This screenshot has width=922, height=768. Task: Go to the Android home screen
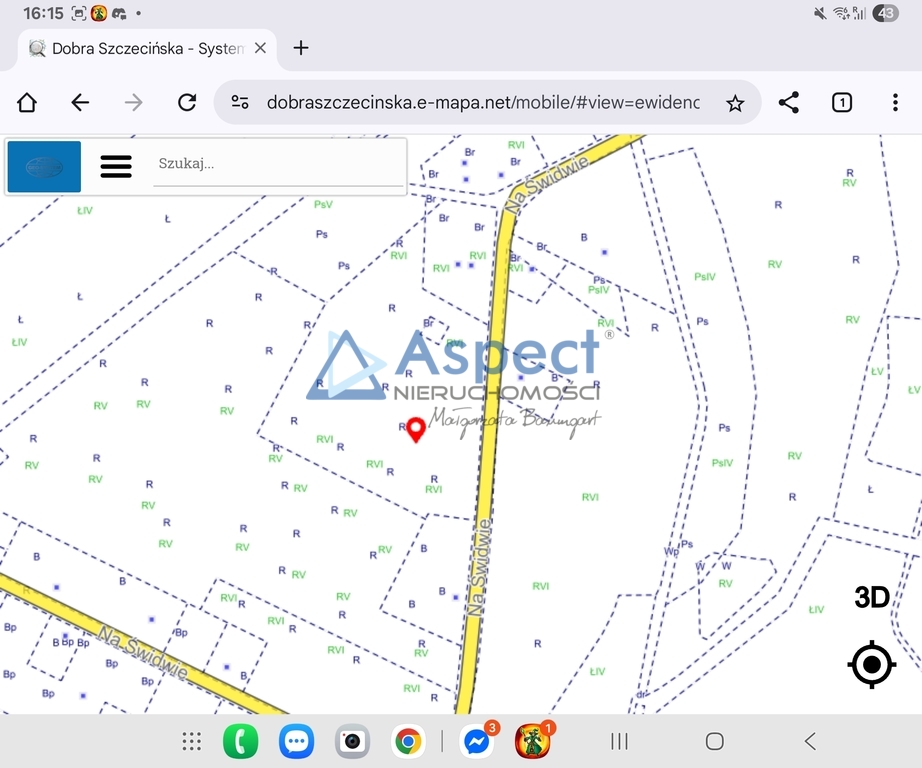(x=714, y=742)
